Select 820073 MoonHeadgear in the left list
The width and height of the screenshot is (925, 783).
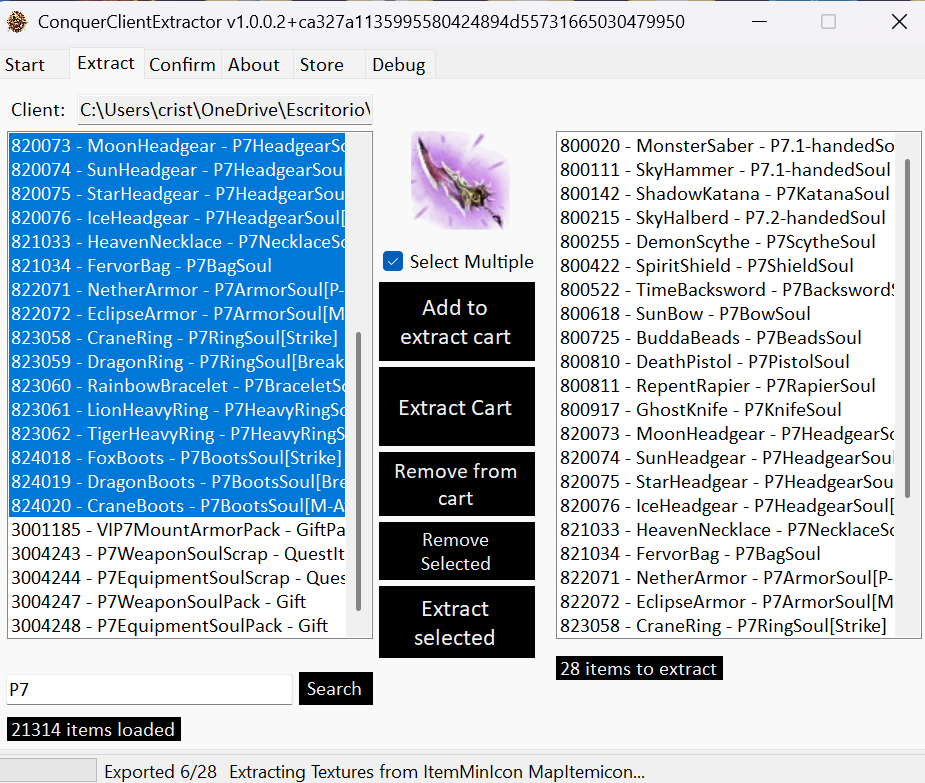coord(177,146)
